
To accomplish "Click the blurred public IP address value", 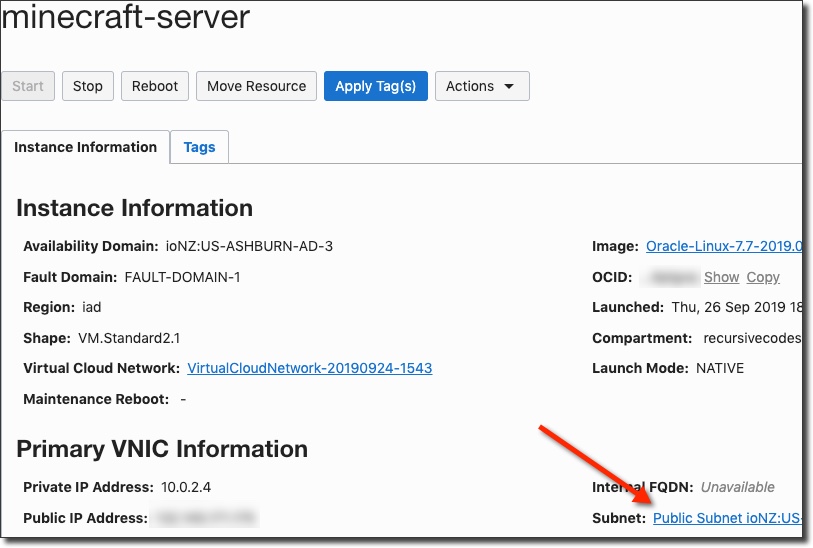I will click(x=205, y=518).
